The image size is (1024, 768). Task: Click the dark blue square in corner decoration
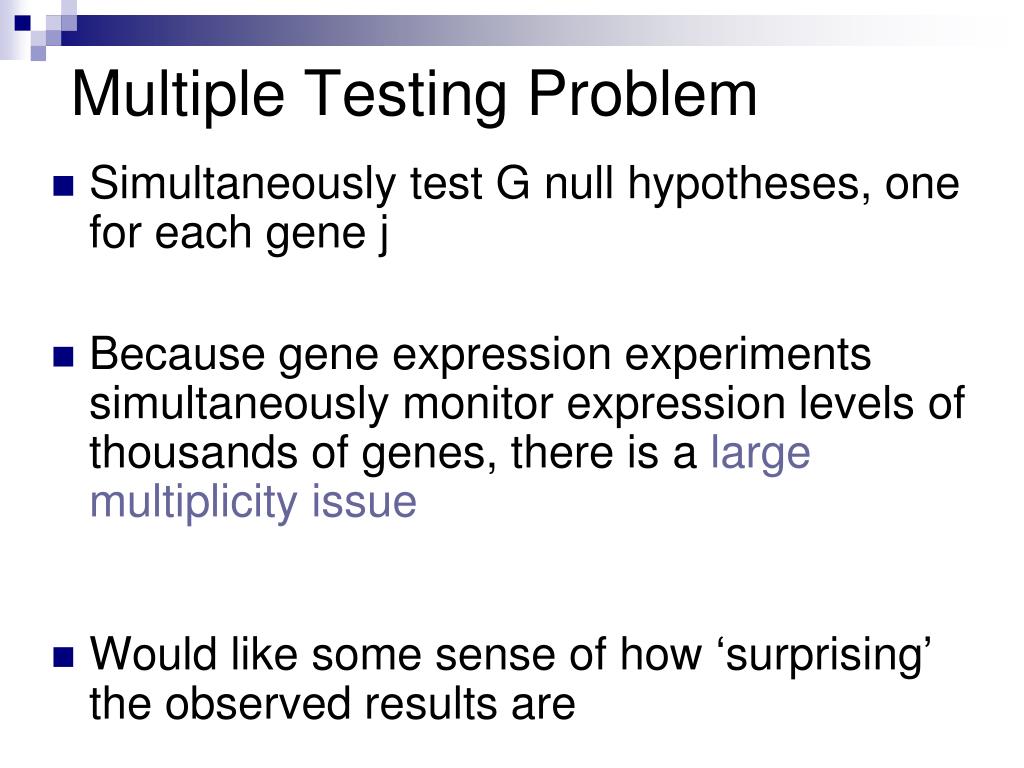click(x=23, y=24)
